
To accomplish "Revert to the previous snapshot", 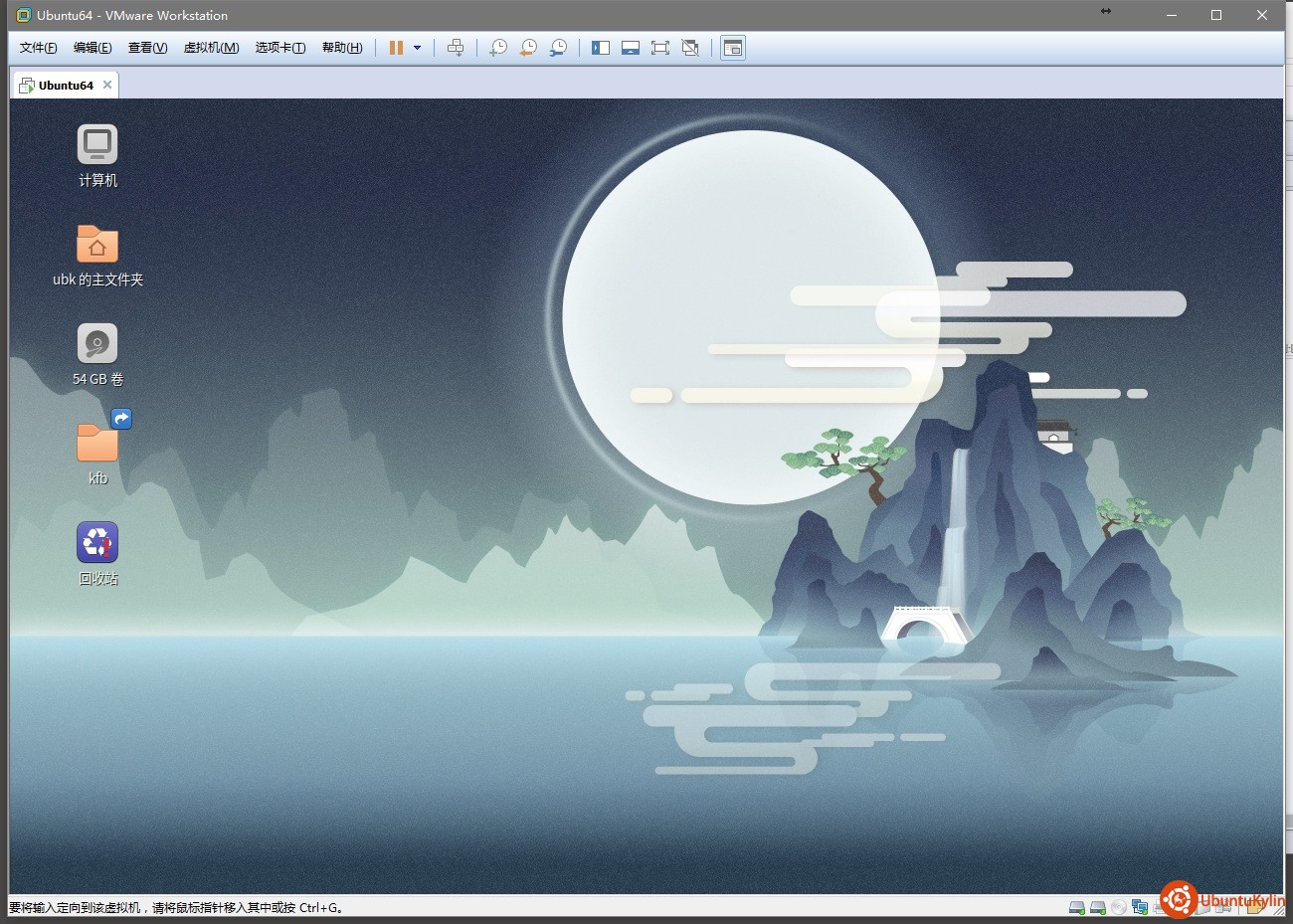I will tap(528, 48).
